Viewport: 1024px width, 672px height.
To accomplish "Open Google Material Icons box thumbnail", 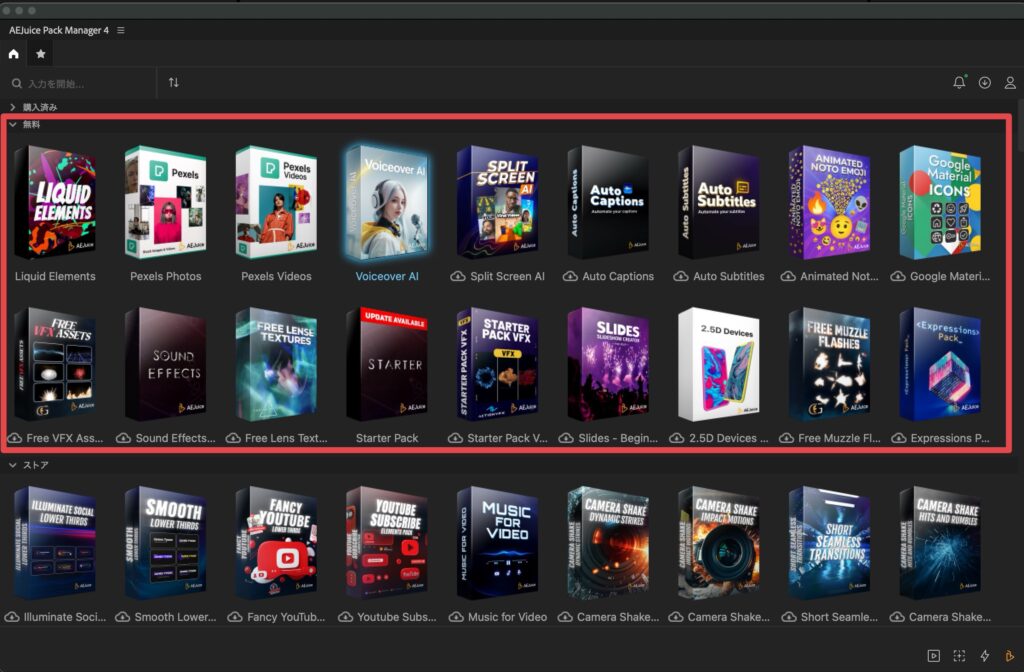I will [x=940, y=202].
